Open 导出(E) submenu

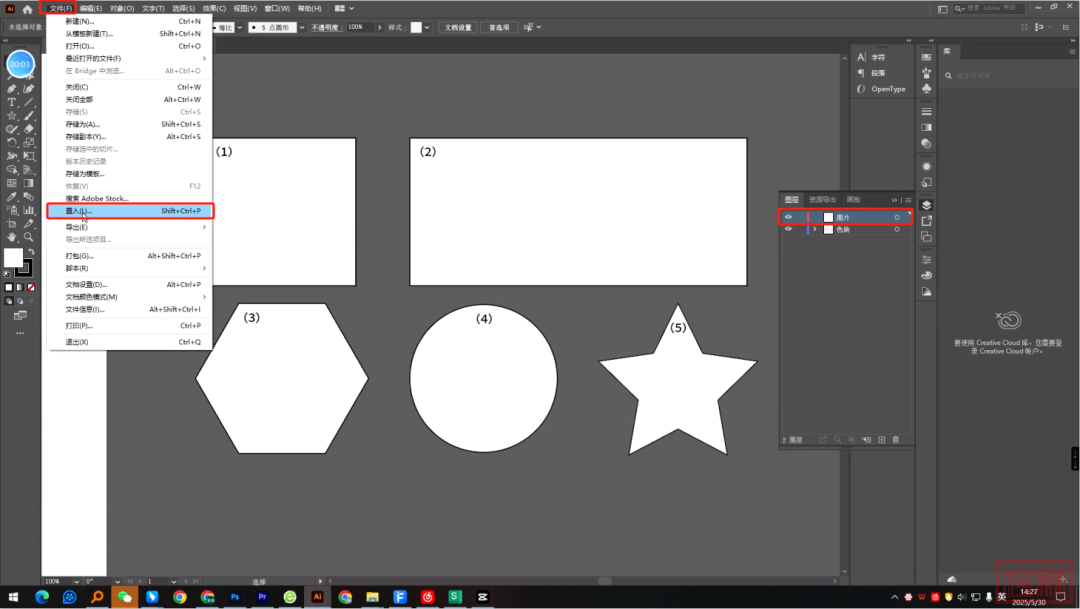(x=129, y=227)
